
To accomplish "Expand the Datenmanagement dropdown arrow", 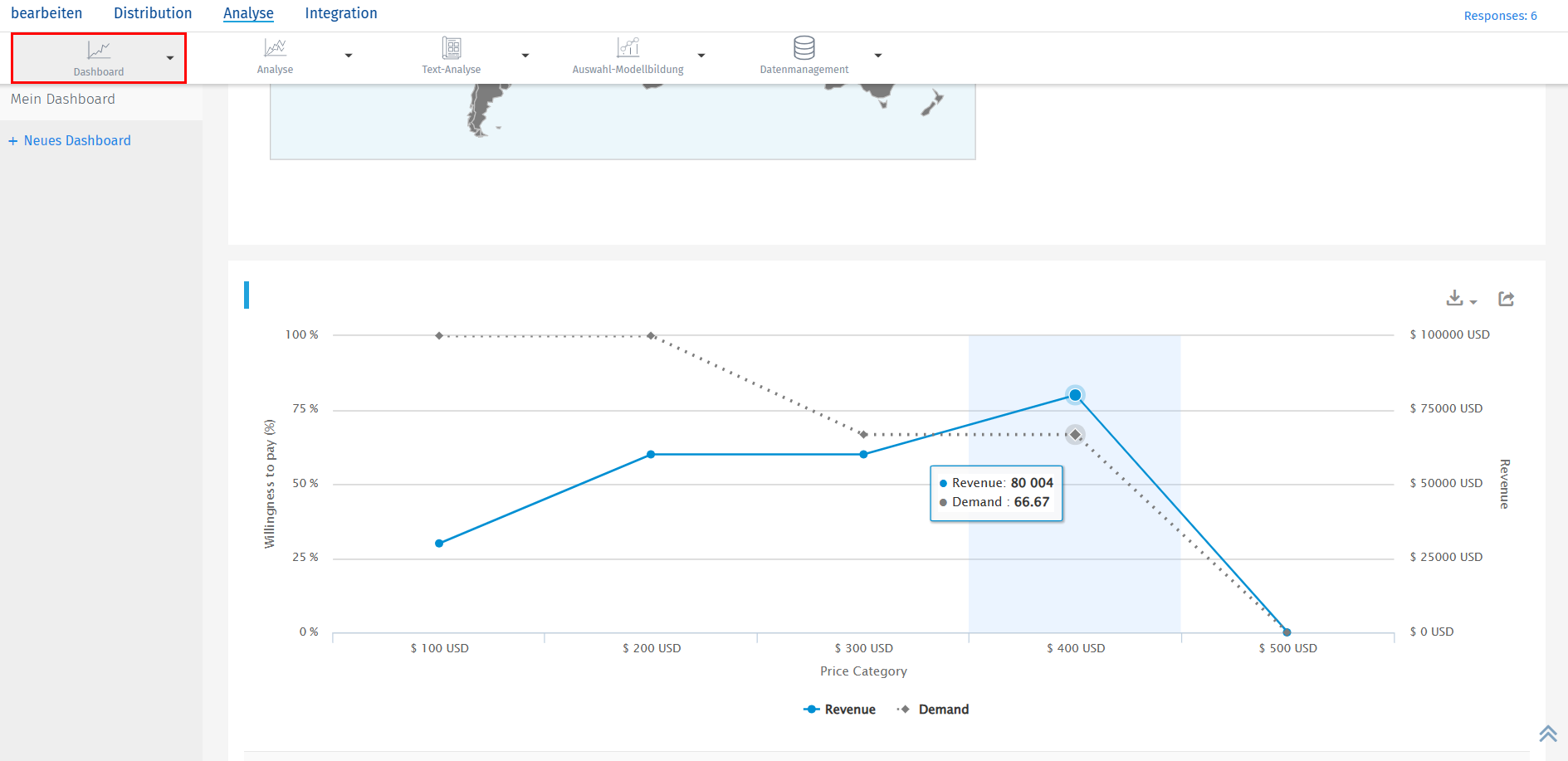I will (x=878, y=56).
